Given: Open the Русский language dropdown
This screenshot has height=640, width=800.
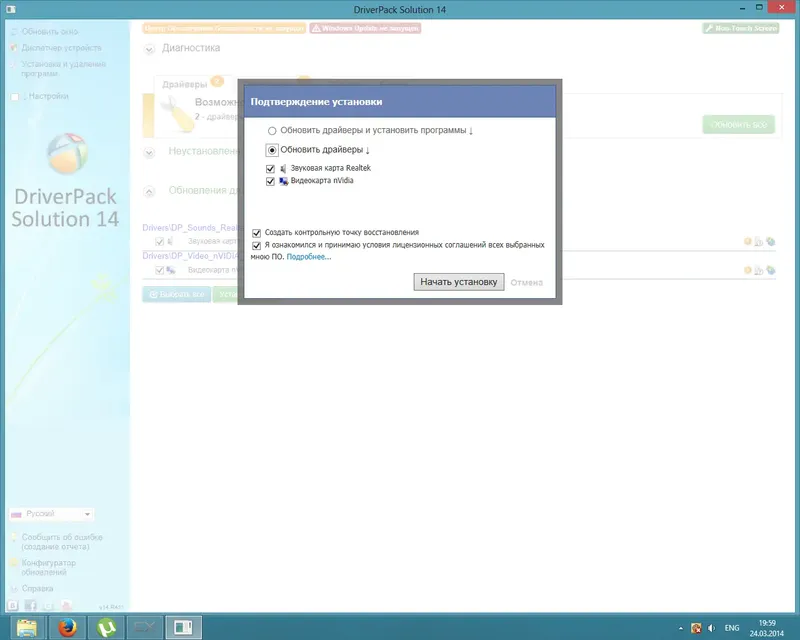Looking at the screenshot, I should (x=51, y=514).
